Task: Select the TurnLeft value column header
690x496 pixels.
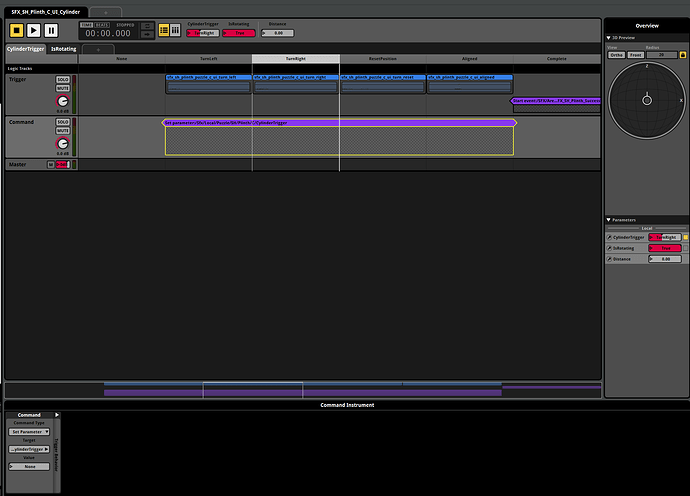Action: tap(209, 59)
